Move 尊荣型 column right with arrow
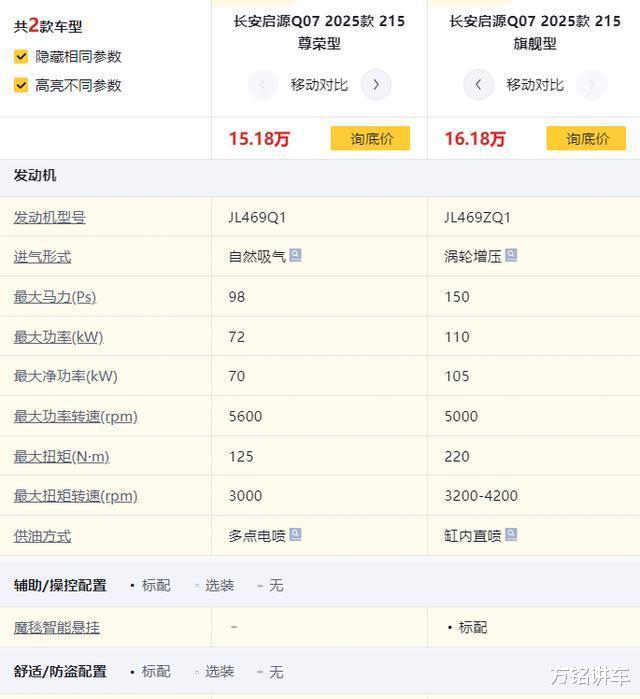Image resolution: width=640 pixels, height=699 pixels. [x=376, y=84]
